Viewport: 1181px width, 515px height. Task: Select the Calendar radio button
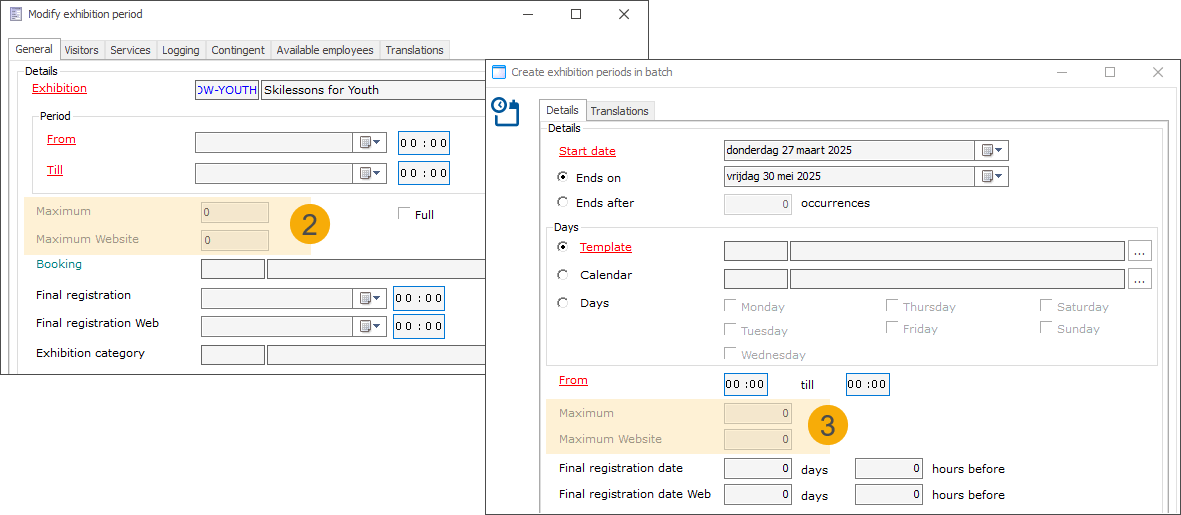(x=563, y=275)
